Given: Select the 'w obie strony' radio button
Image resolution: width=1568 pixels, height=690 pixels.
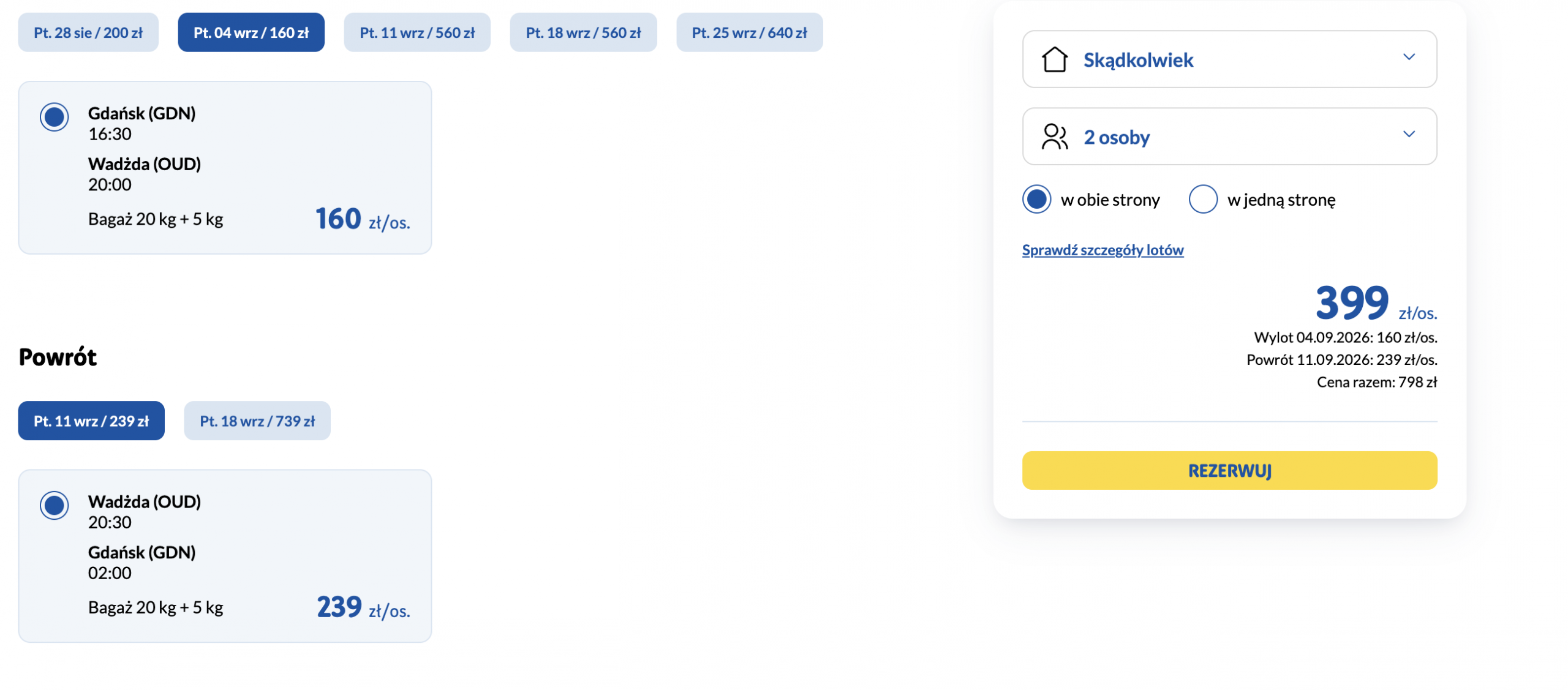Looking at the screenshot, I should [1036, 199].
